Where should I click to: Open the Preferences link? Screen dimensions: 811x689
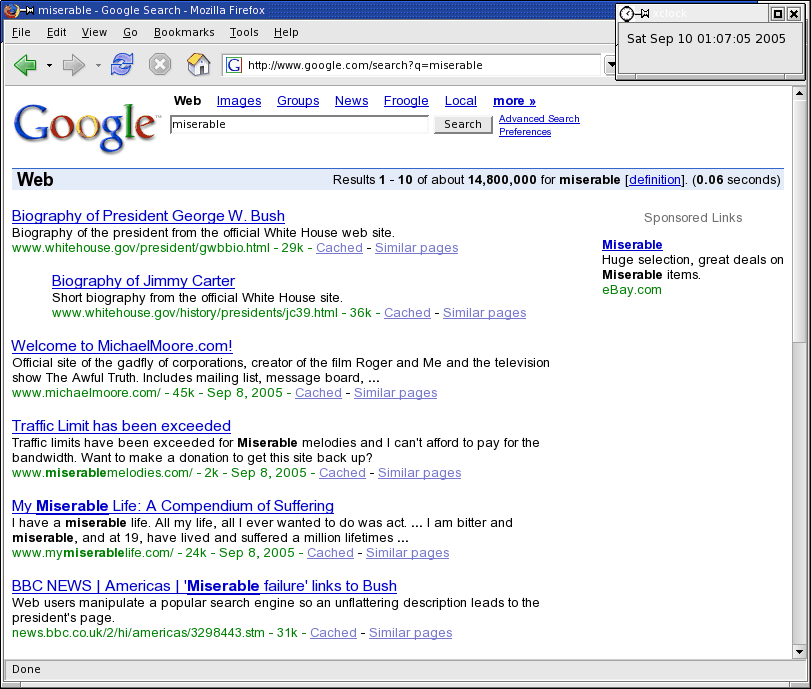[x=525, y=132]
